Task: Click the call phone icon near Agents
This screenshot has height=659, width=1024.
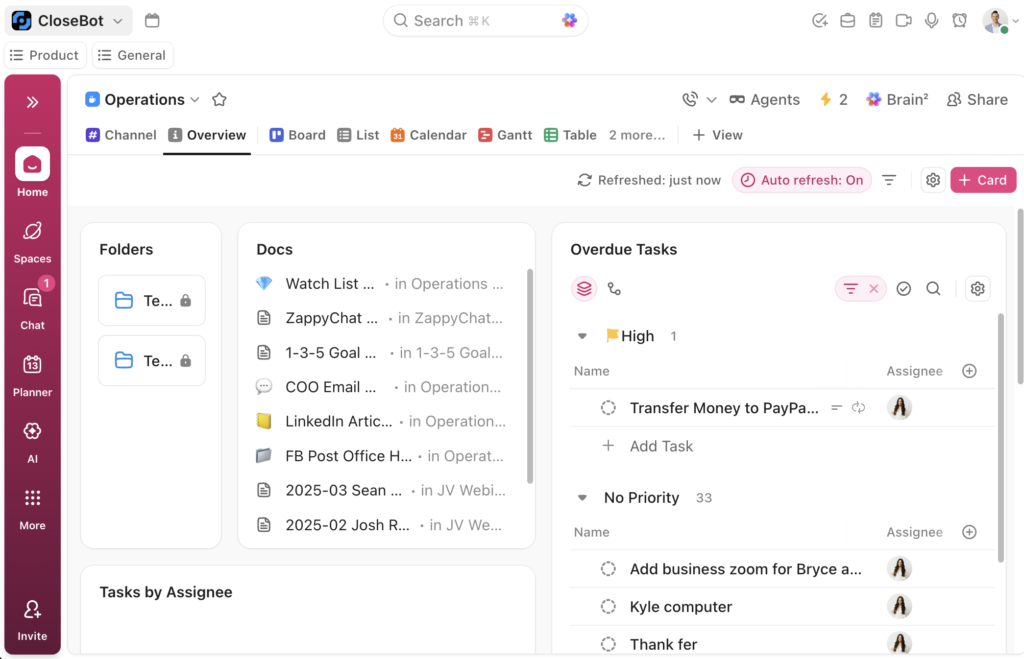Action: pyautogui.click(x=690, y=99)
